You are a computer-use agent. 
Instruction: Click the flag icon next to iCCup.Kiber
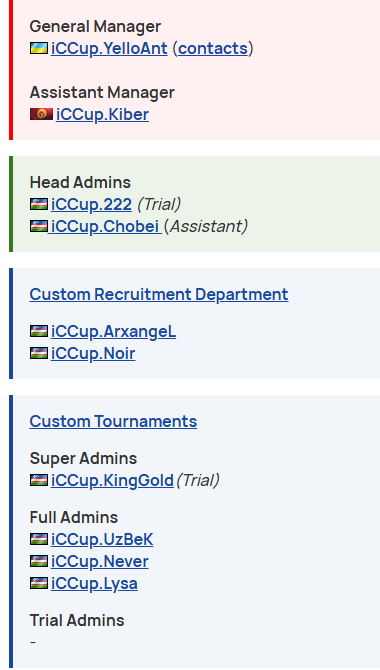[x=41, y=114]
